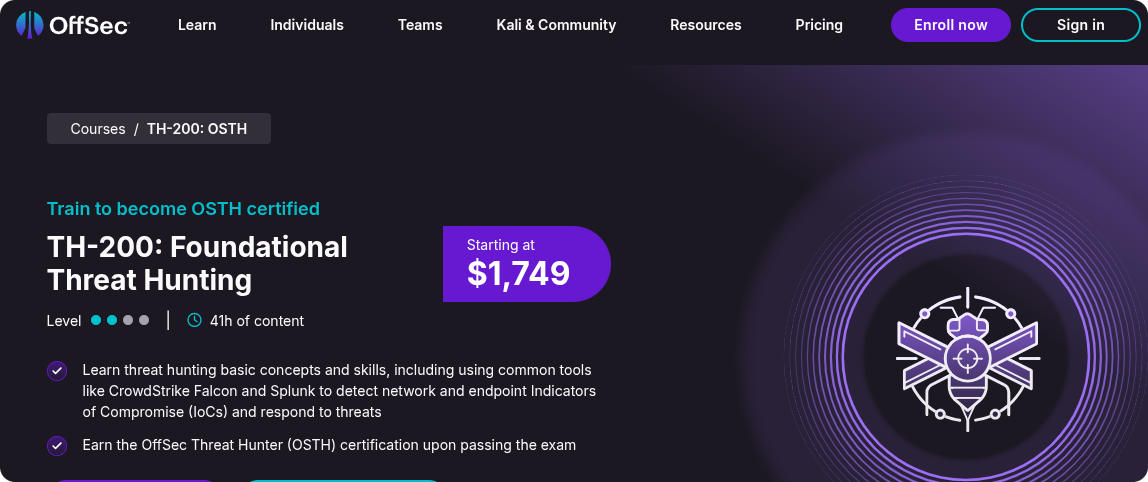
Task: Click the Train to become OSTH certified text
Action: pyautogui.click(x=183, y=209)
